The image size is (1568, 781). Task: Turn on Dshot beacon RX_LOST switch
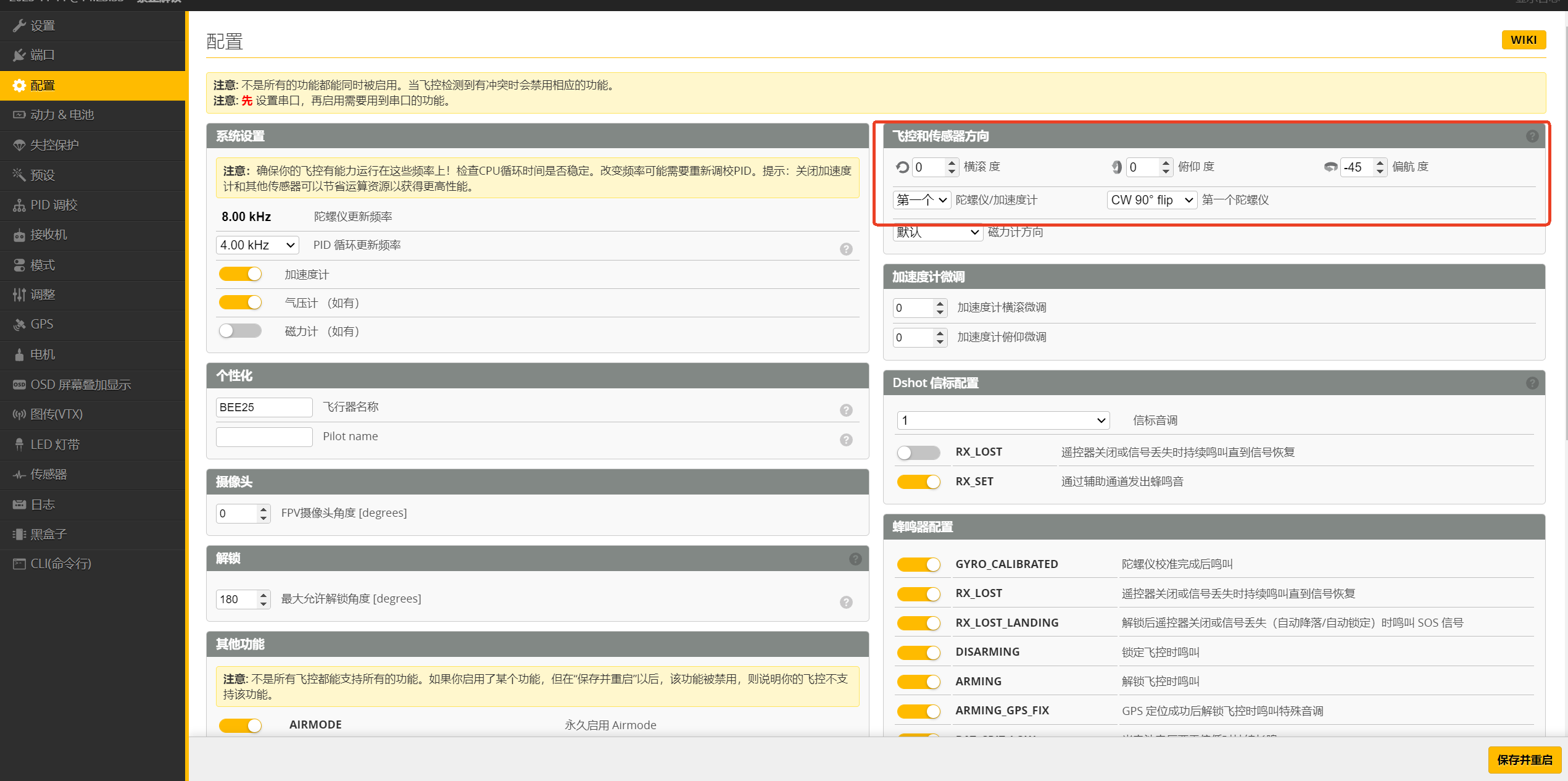[x=918, y=453]
